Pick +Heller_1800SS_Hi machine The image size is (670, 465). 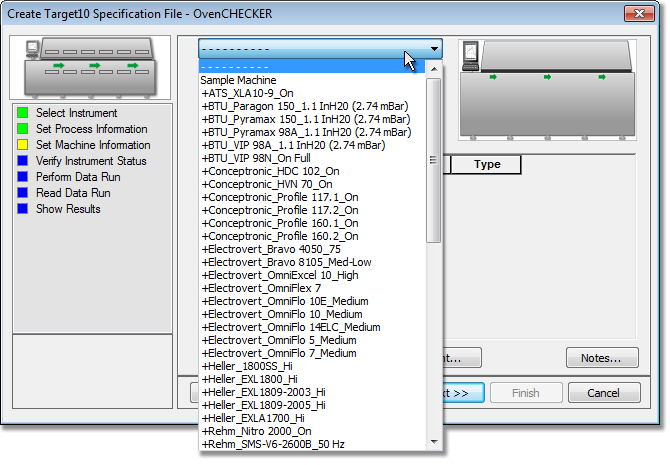312,366
